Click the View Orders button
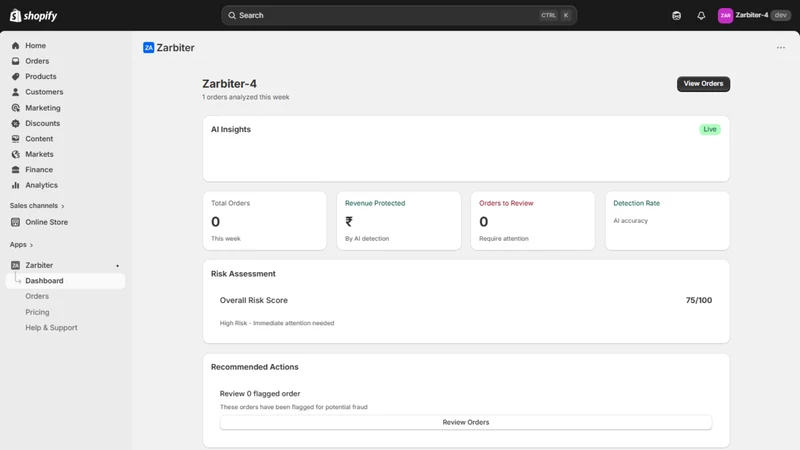 pos(703,84)
